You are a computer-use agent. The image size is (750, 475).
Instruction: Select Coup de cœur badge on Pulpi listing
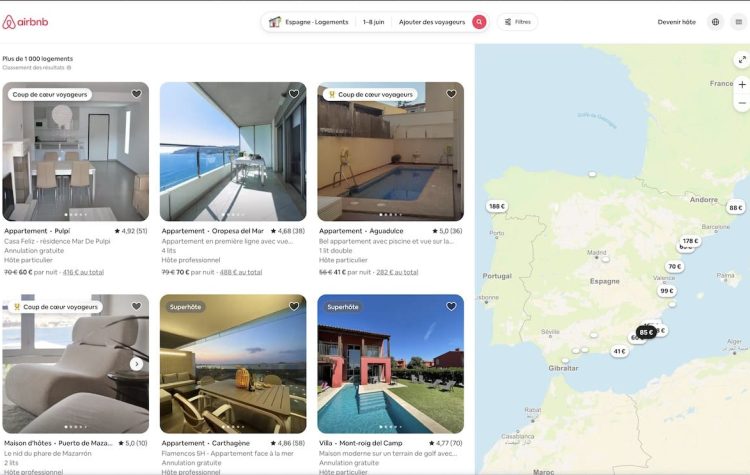click(x=50, y=94)
